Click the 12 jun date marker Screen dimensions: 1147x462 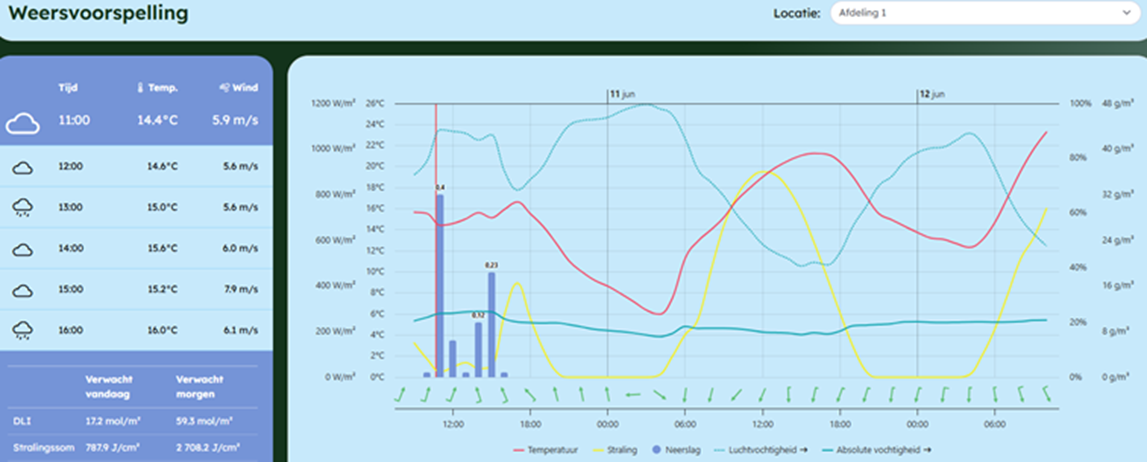931,94
